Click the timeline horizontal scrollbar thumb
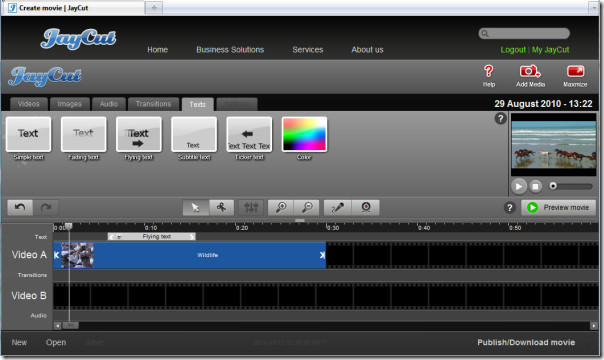 pyautogui.click(x=70, y=326)
